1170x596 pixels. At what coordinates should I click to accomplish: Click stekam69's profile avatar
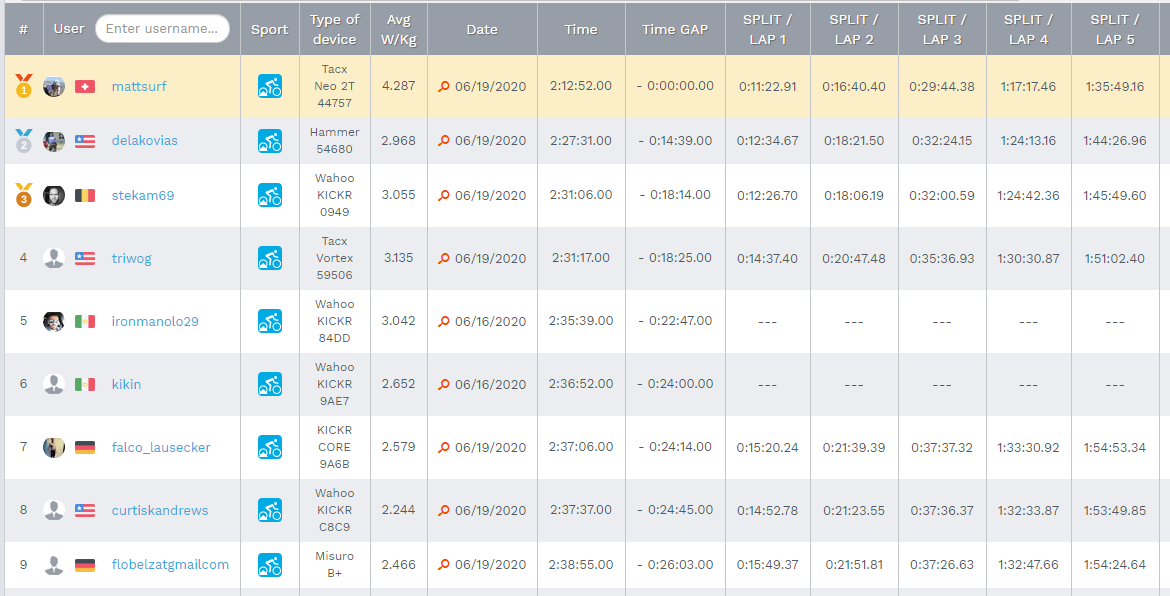(x=54, y=195)
